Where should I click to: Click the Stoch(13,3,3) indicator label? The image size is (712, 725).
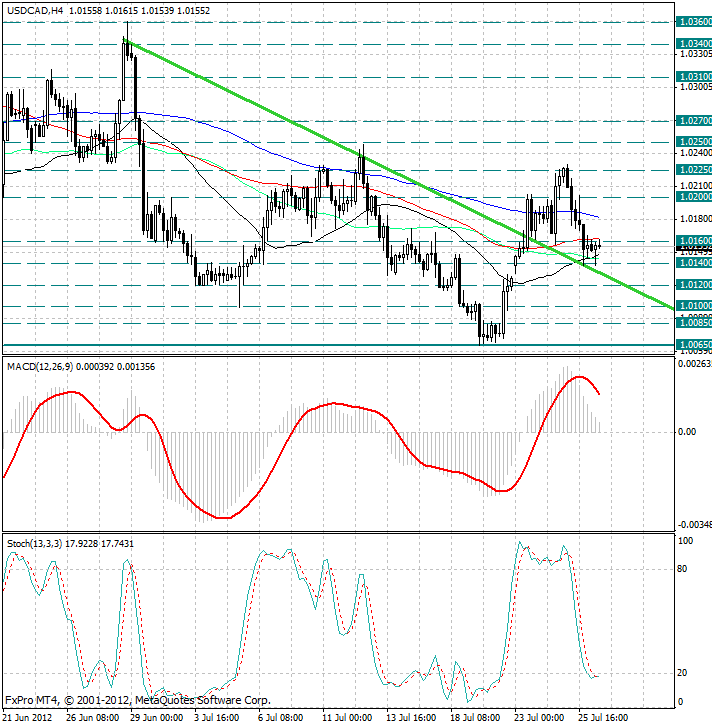pos(36,543)
